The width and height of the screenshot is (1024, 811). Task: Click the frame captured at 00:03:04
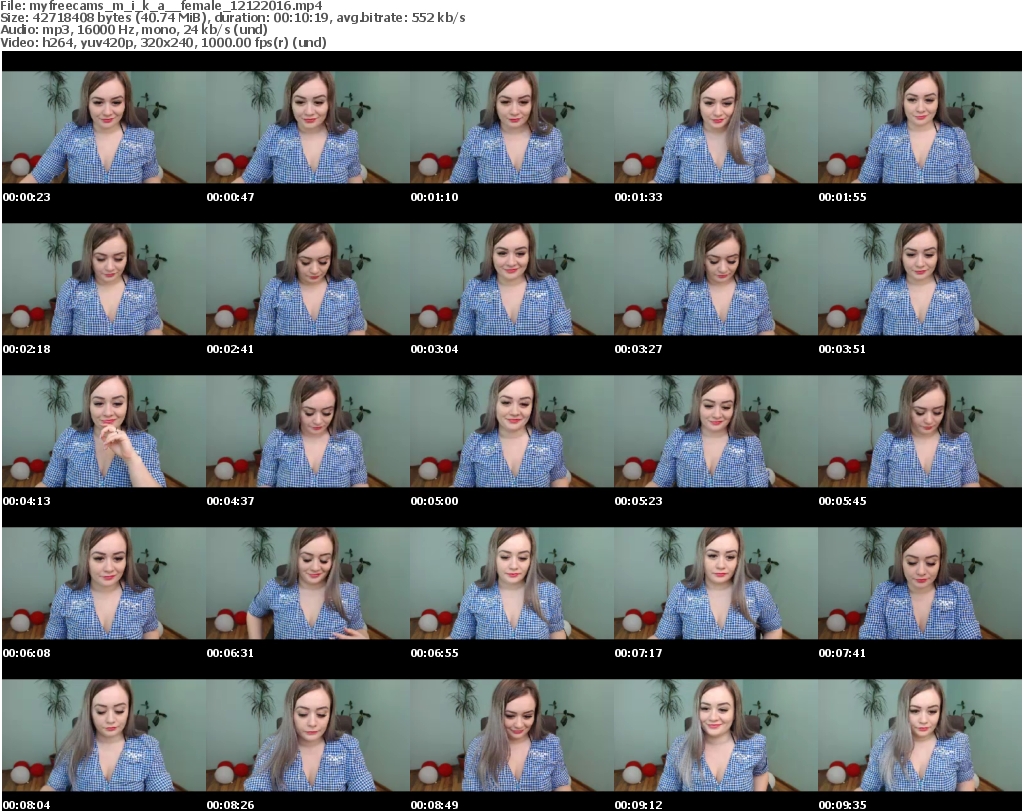pos(511,279)
